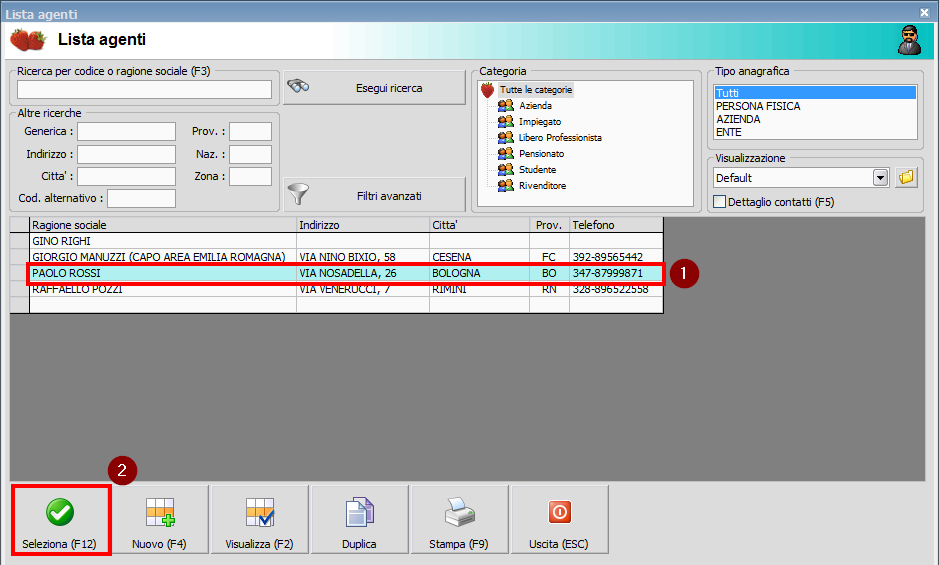Pick PERSONA FISICA in Tipo anagrafica list
The image size is (939, 565).
point(758,106)
